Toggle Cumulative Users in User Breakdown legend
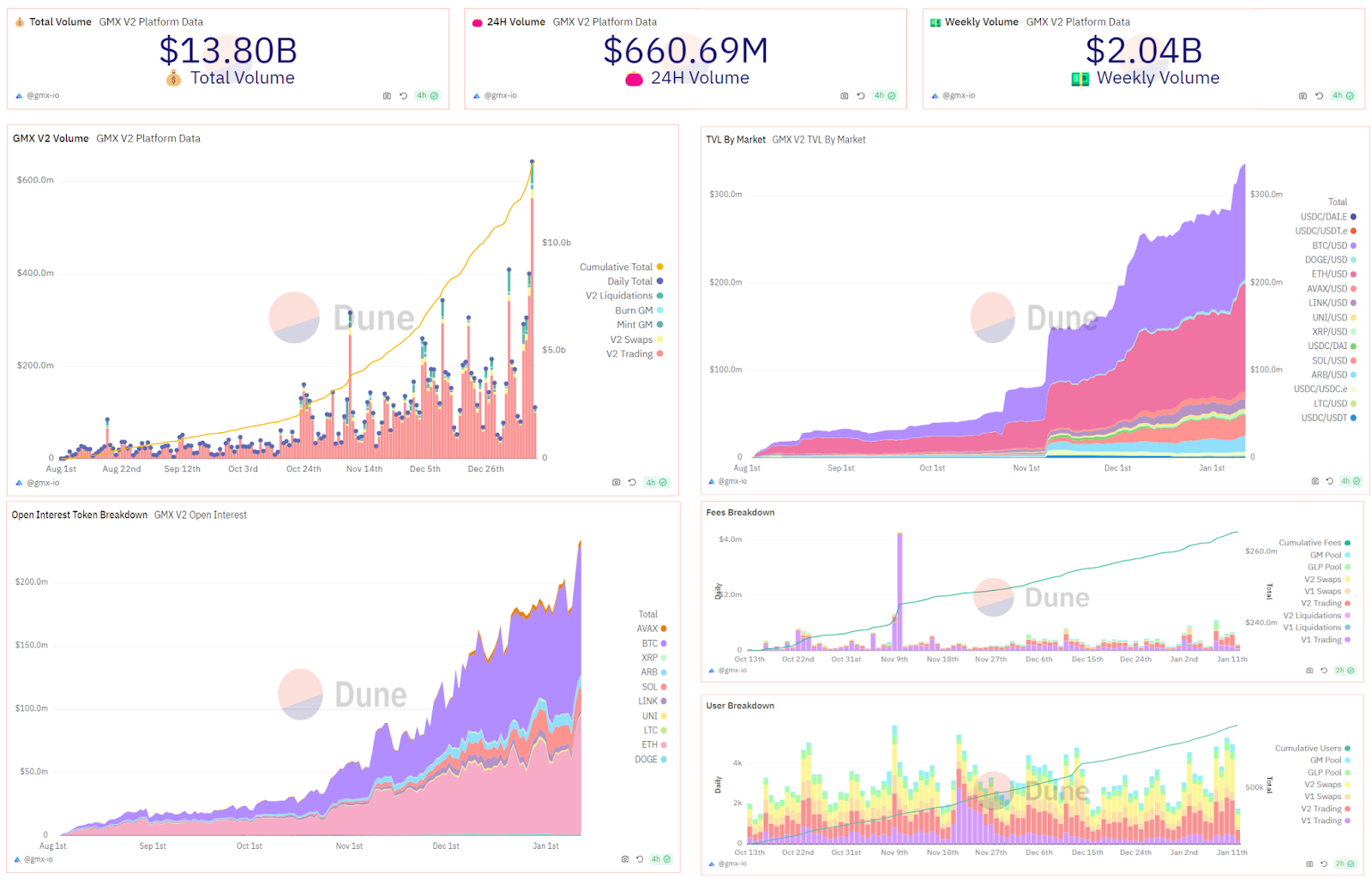Viewport: 1372px width, 885px height. click(1313, 749)
